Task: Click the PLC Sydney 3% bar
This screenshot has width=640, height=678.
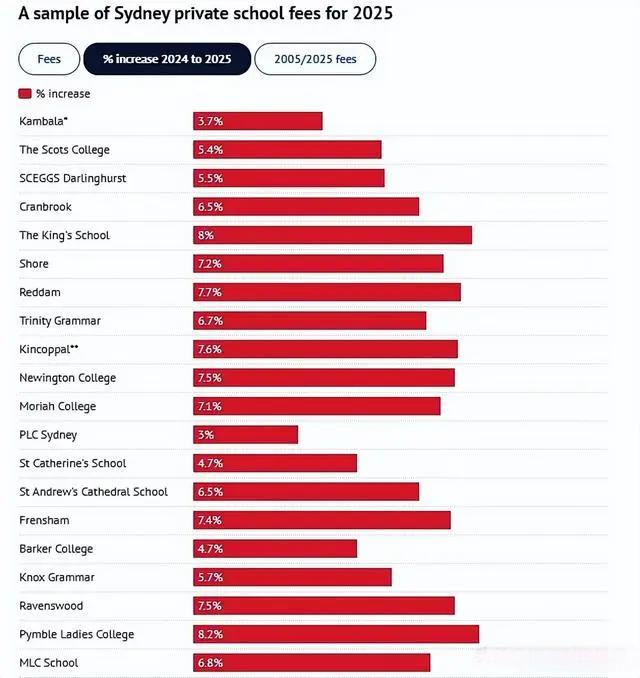Action: pos(246,435)
